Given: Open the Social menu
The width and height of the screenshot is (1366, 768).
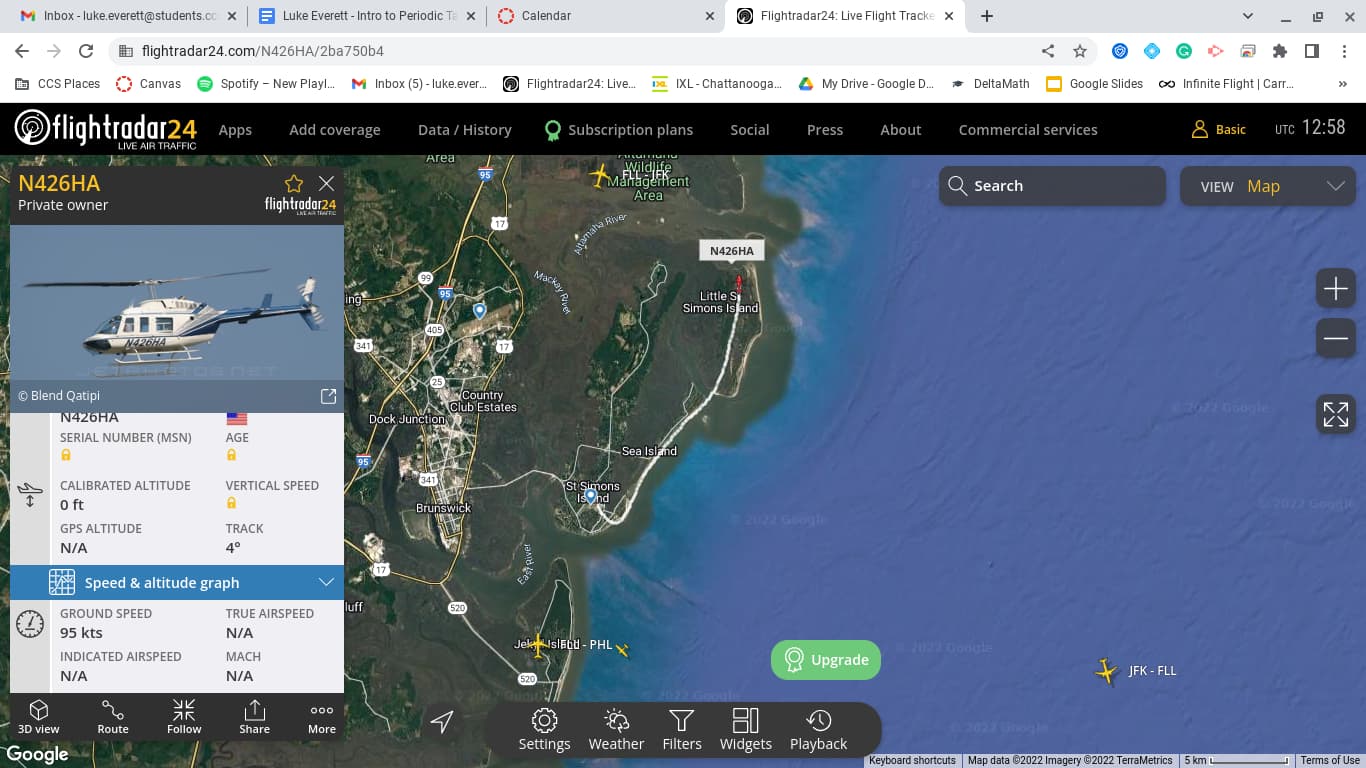Looking at the screenshot, I should tap(750, 130).
